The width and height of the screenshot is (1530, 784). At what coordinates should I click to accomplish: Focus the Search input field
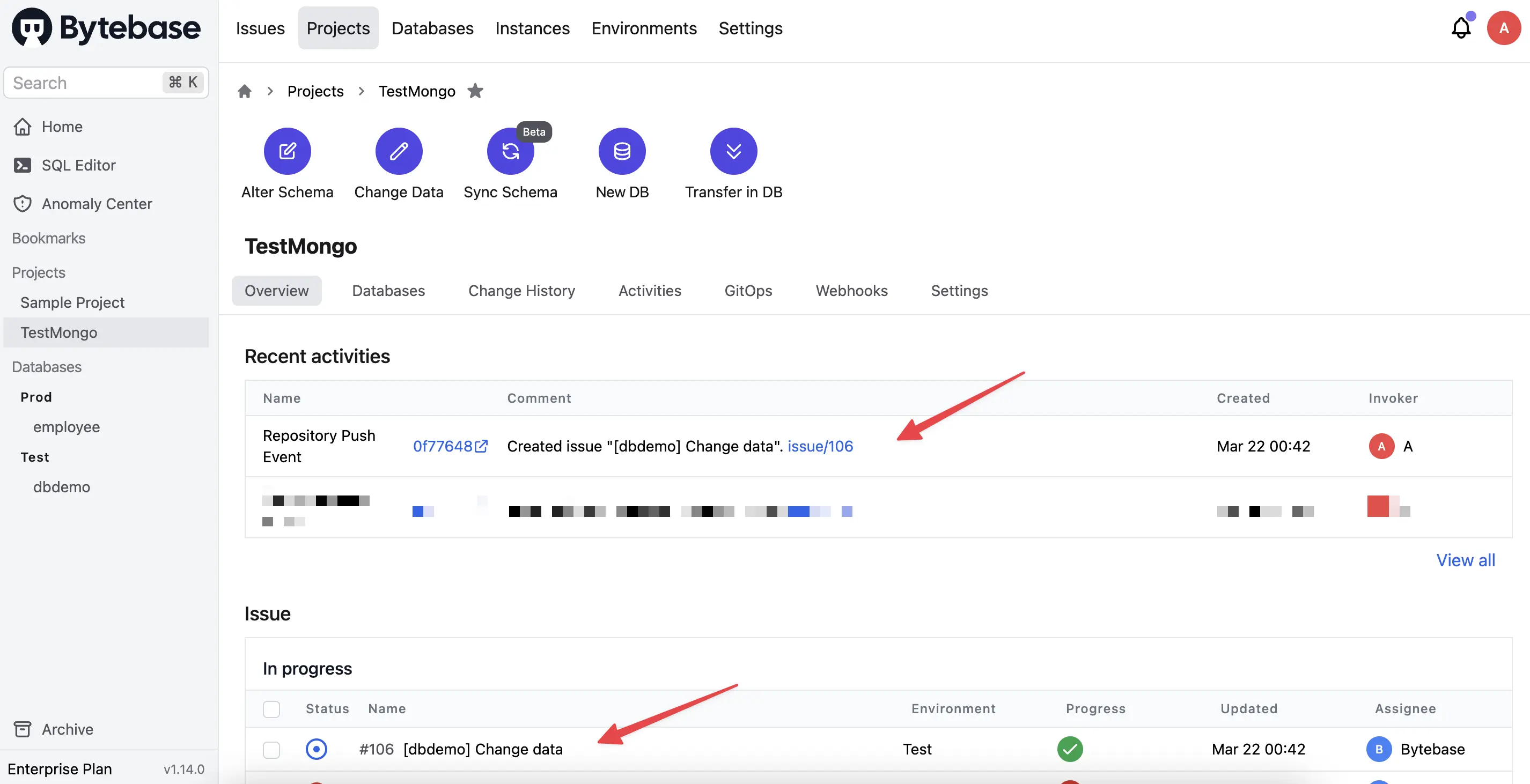tap(106, 83)
